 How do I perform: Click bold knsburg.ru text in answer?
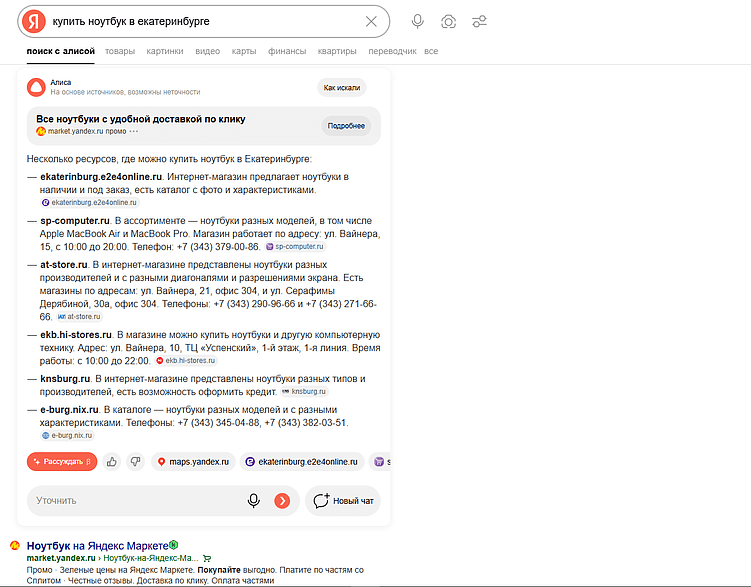[65, 379]
